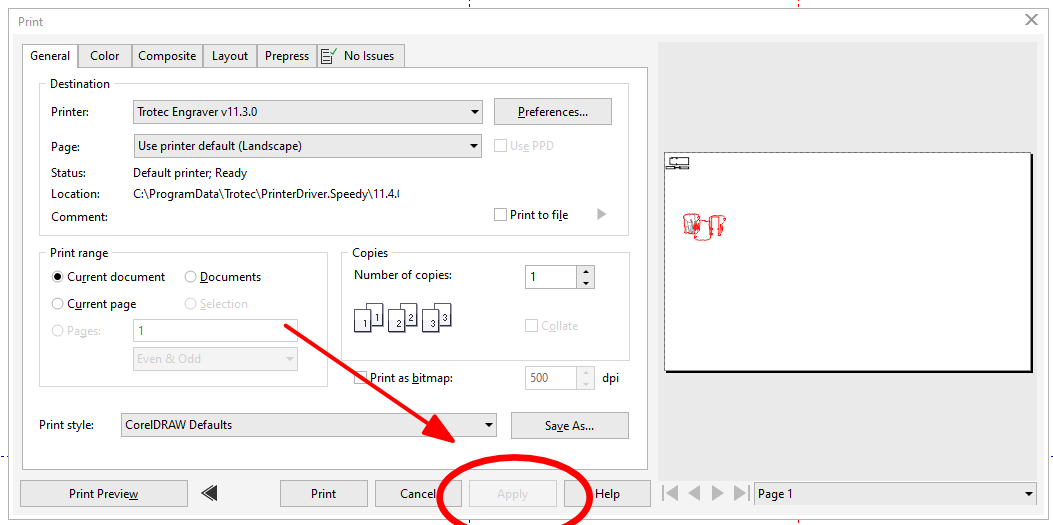Enable Print to file checkbox
The width and height of the screenshot is (1053, 525).
point(501,215)
